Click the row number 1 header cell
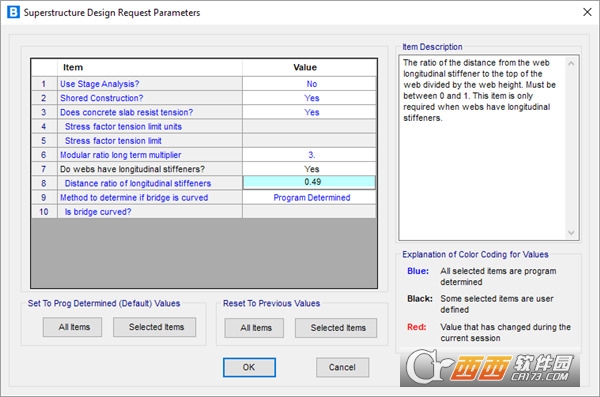Screen dimensions: 600x397 click(x=44, y=84)
